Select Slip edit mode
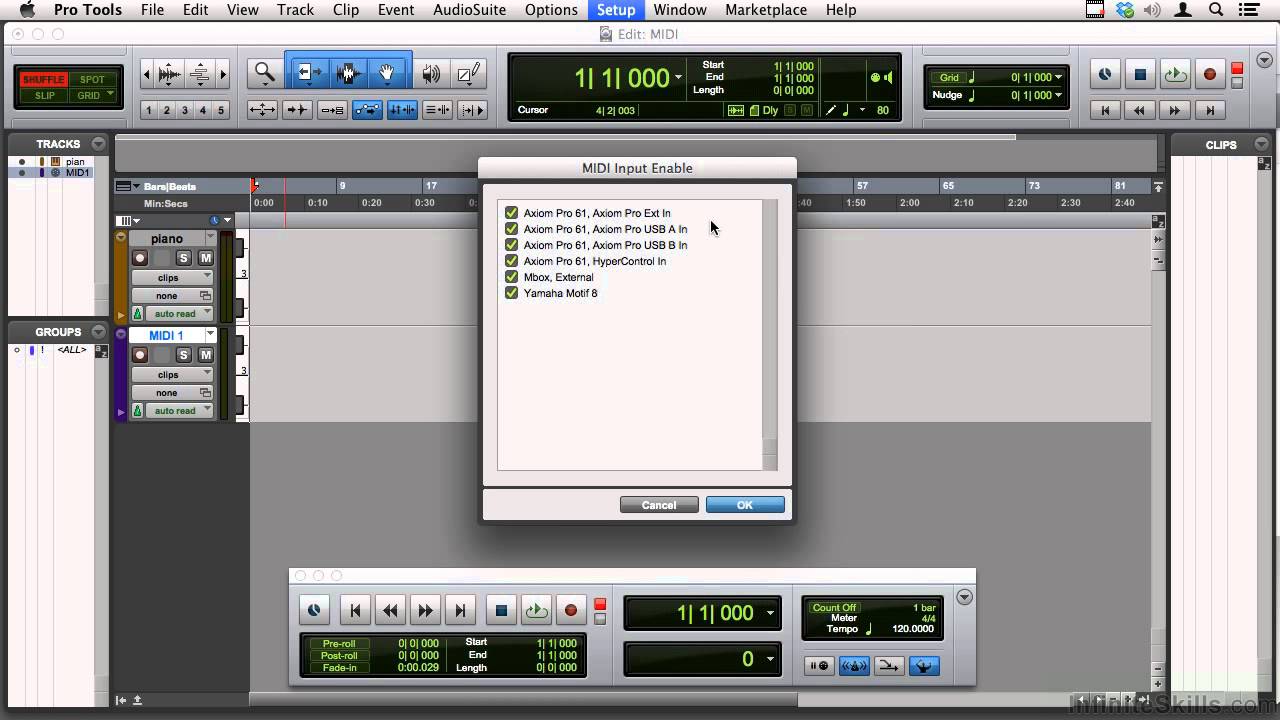Viewport: 1280px width, 720px height. click(x=44, y=95)
